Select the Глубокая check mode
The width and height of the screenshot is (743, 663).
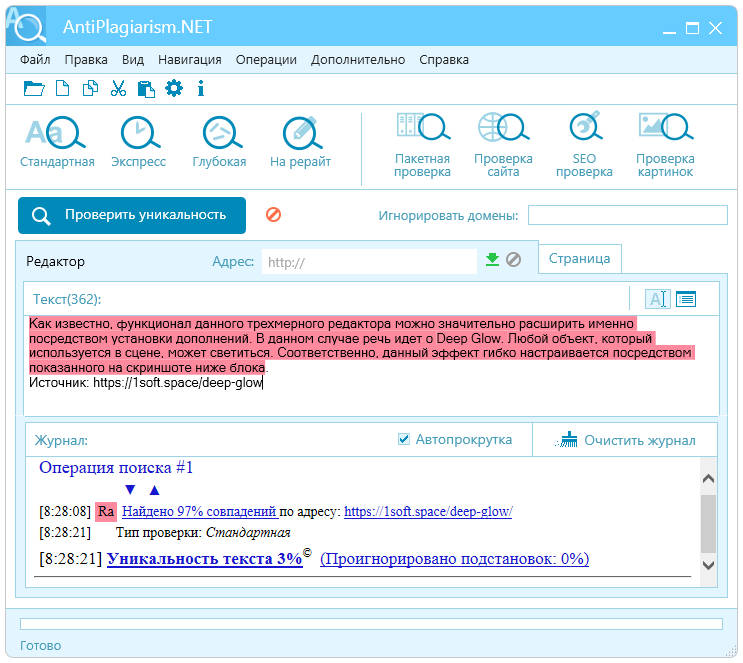click(219, 142)
